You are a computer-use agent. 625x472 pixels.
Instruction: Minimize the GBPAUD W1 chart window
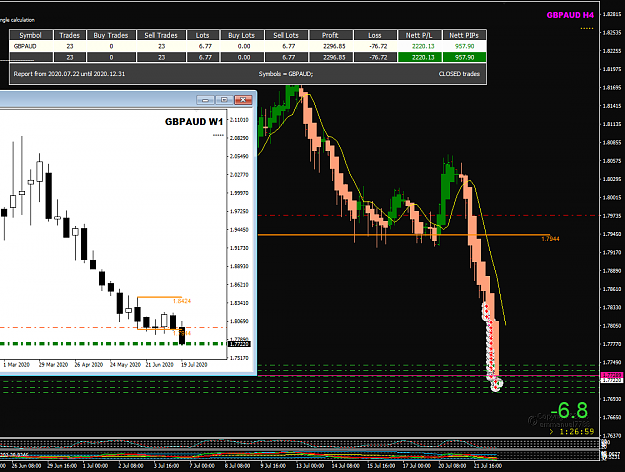tap(205, 100)
